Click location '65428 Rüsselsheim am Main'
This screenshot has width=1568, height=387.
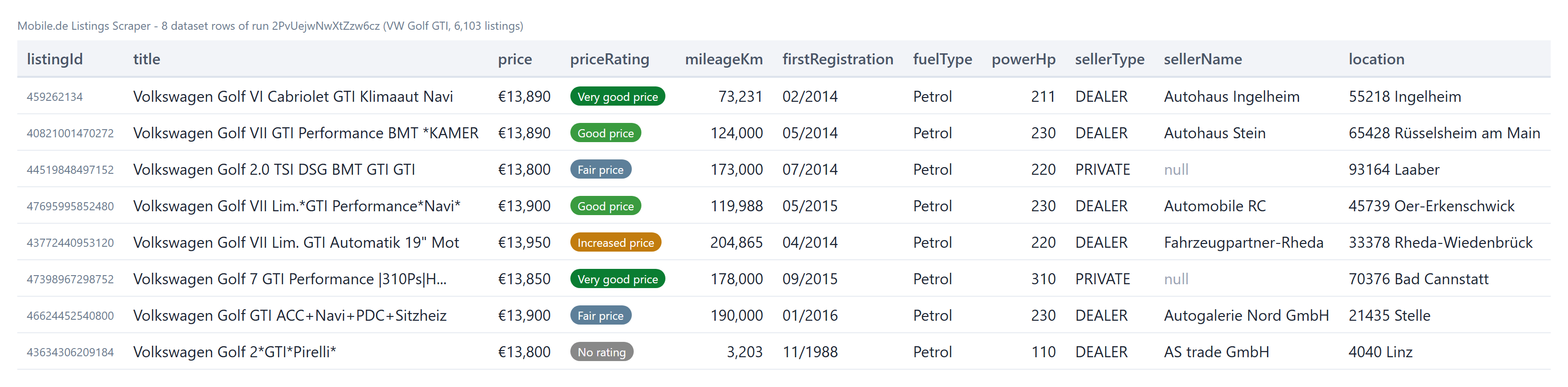point(1444,133)
